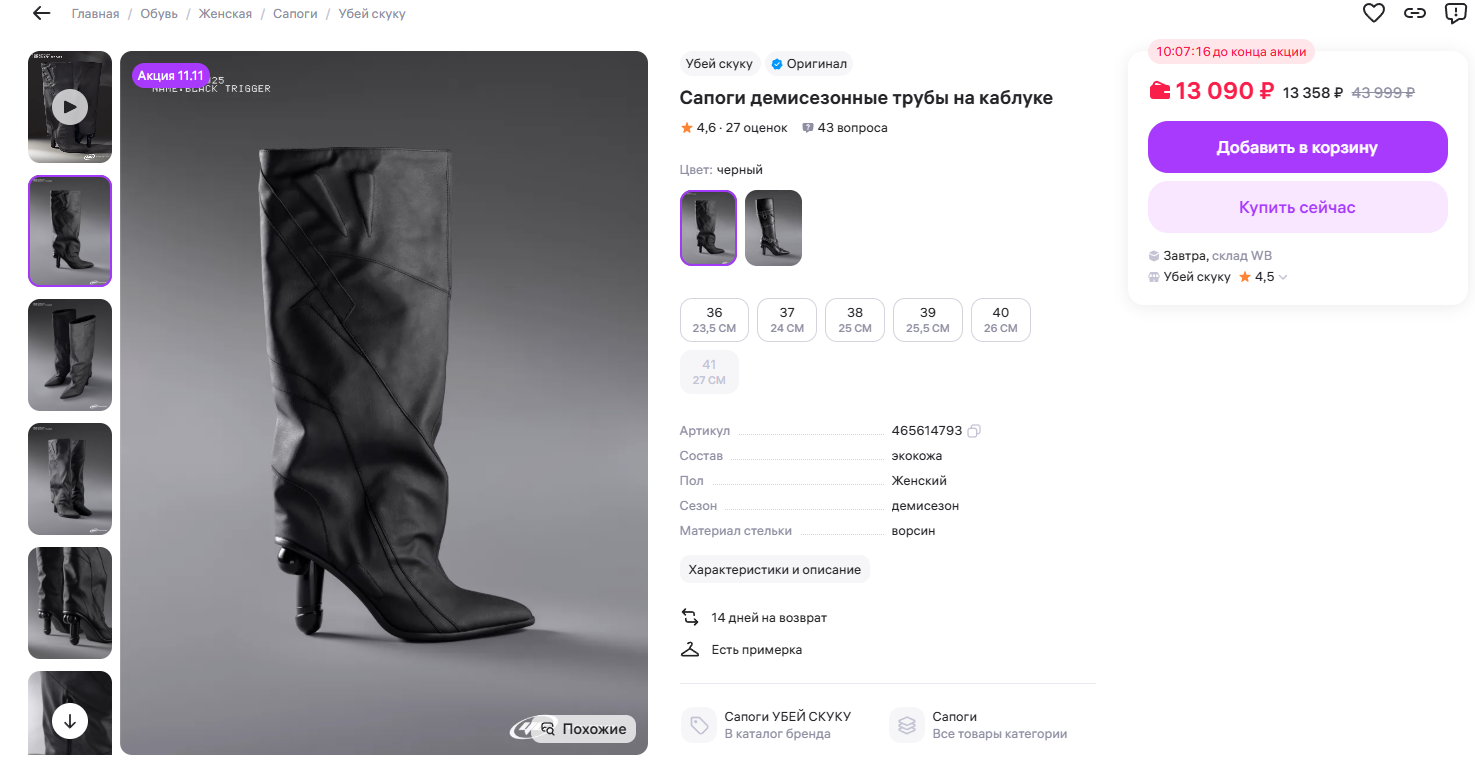
Task: Report the listing using the exclamation bubble icon
Action: (1455, 13)
